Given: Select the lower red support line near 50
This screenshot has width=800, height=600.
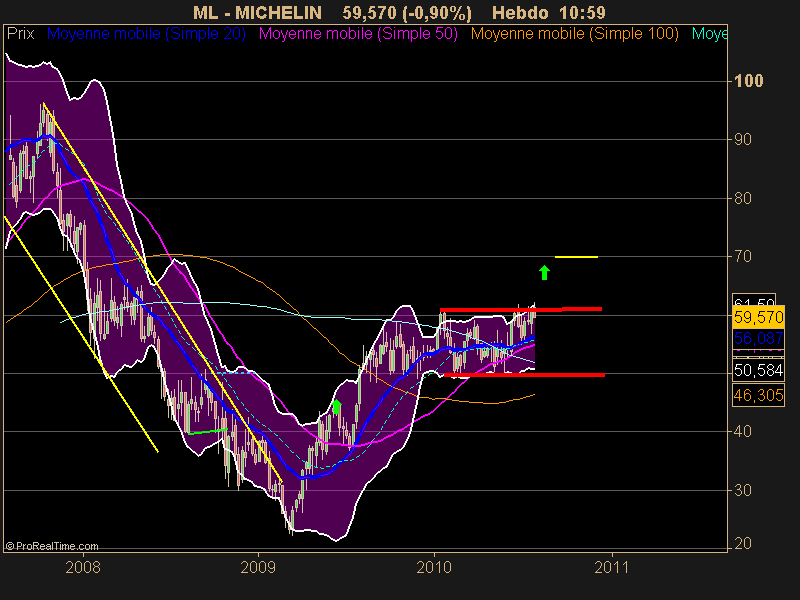Looking at the screenshot, I should (524, 375).
